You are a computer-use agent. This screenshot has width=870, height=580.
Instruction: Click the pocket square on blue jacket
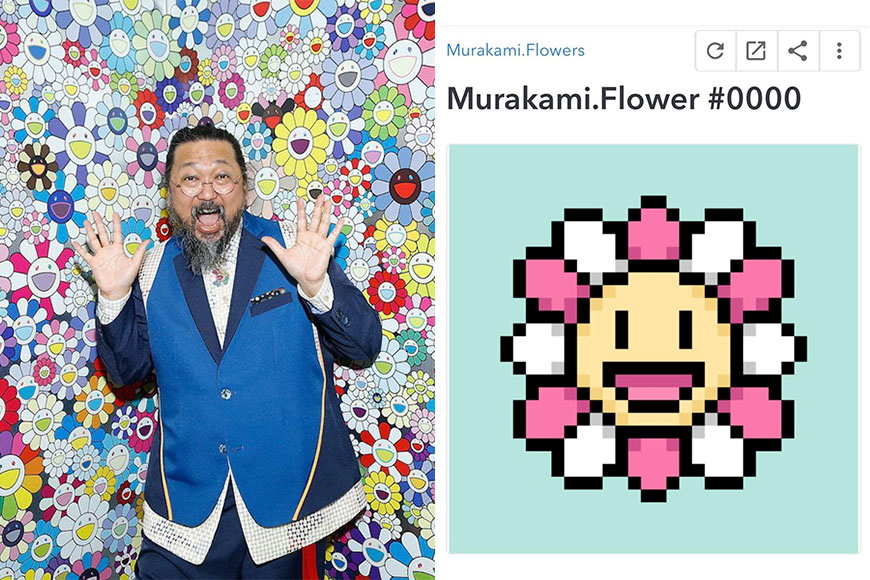click(268, 295)
